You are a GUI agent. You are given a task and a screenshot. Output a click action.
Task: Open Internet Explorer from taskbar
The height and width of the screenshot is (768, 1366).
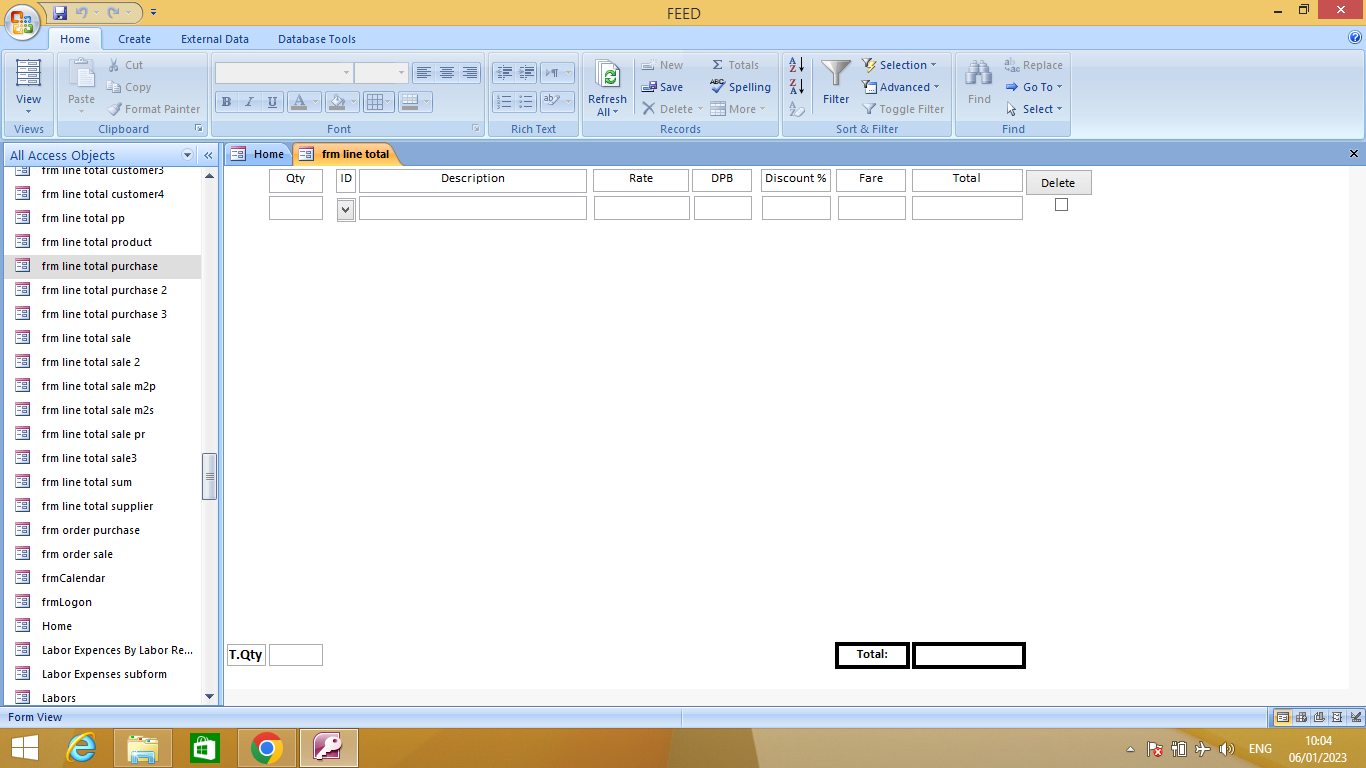click(81, 748)
